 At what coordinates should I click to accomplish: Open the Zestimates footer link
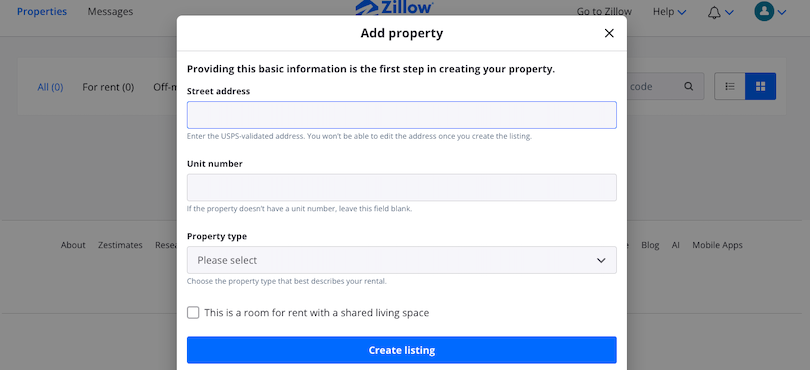pyautogui.click(x=120, y=245)
